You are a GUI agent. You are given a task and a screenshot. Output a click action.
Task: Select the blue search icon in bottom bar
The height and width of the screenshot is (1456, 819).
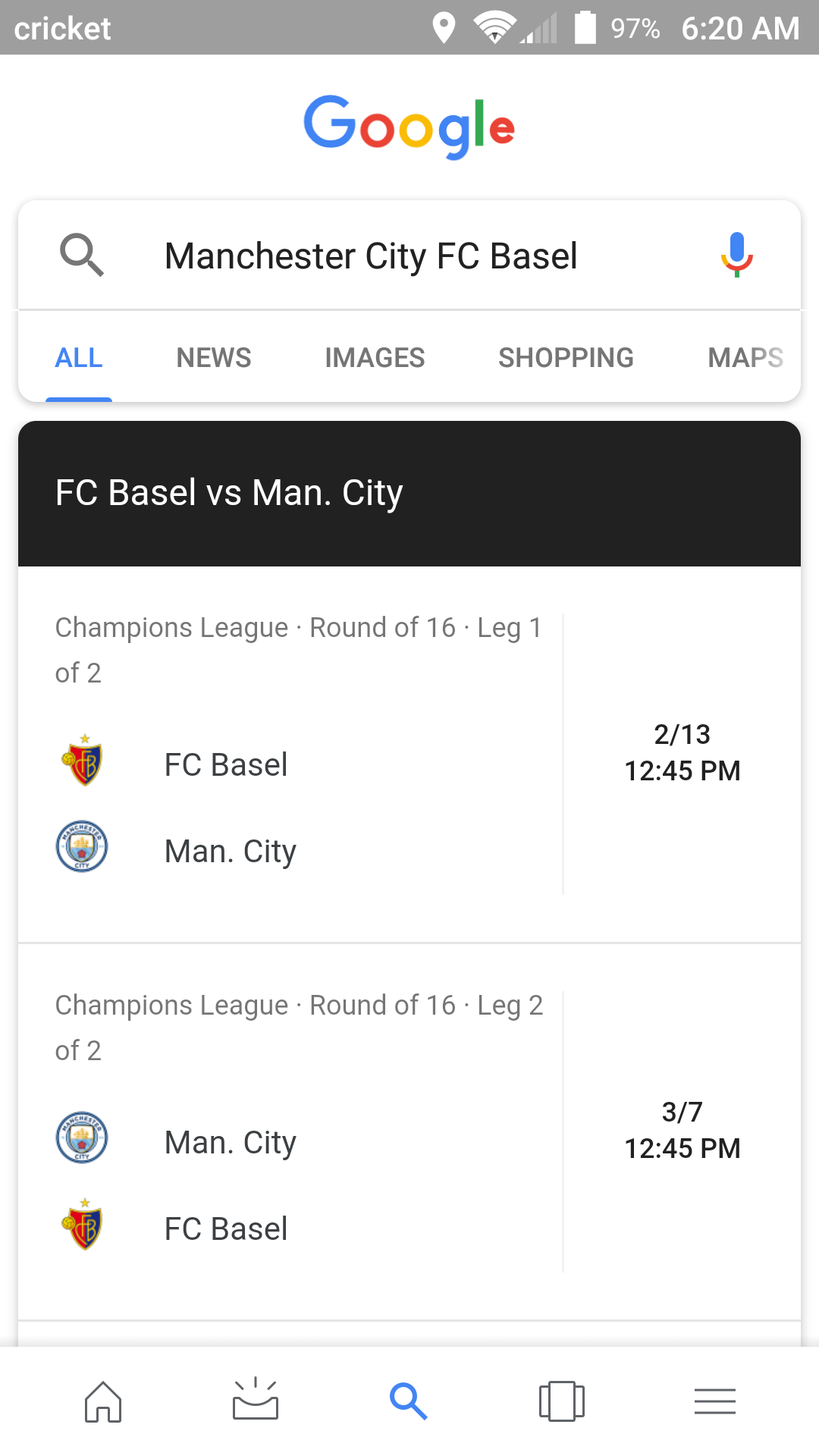pyautogui.click(x=409, y=1401)
